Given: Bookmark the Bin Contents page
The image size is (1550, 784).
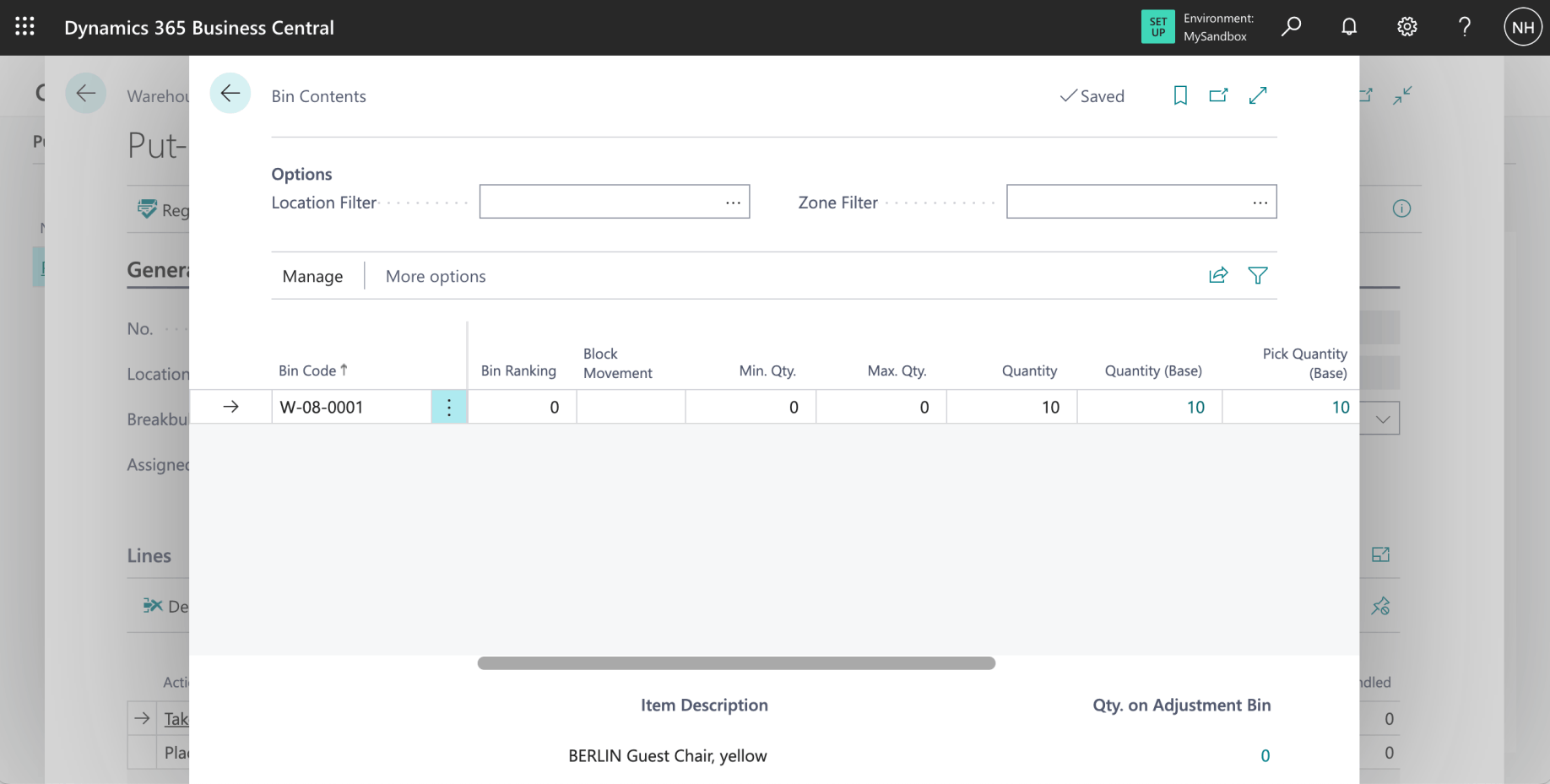Looking at the screenshot, I should coord(1180,95).
